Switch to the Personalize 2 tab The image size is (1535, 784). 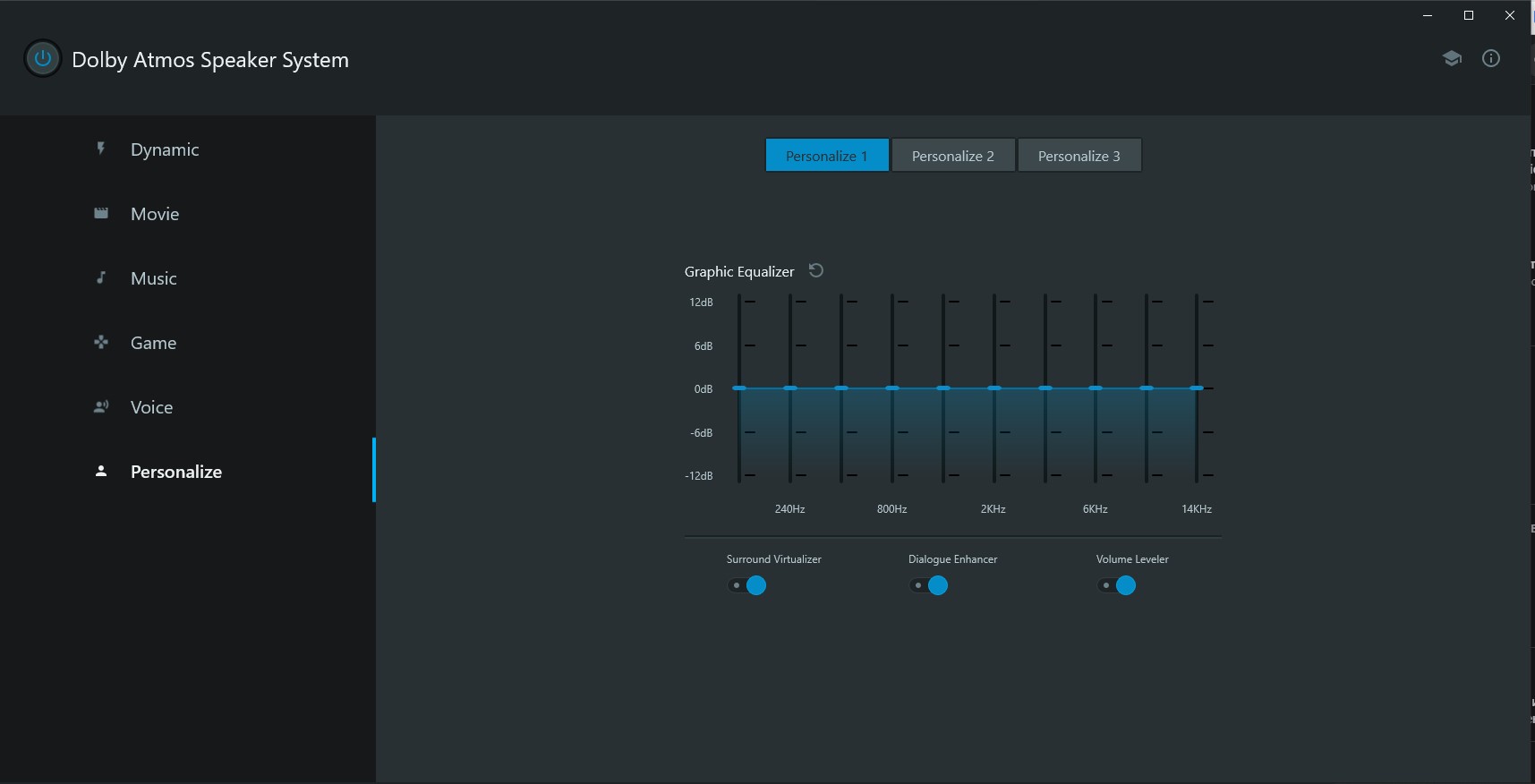point(953,156)
